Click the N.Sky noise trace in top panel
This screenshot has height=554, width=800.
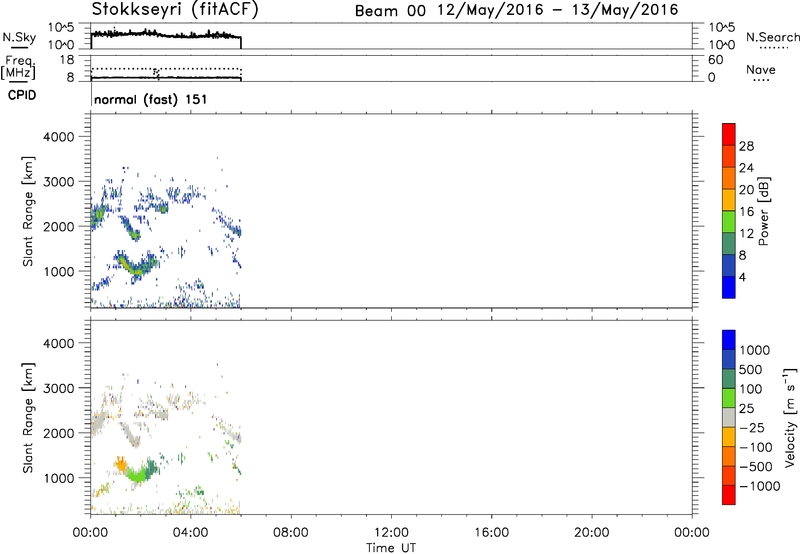tap(166, 35)
